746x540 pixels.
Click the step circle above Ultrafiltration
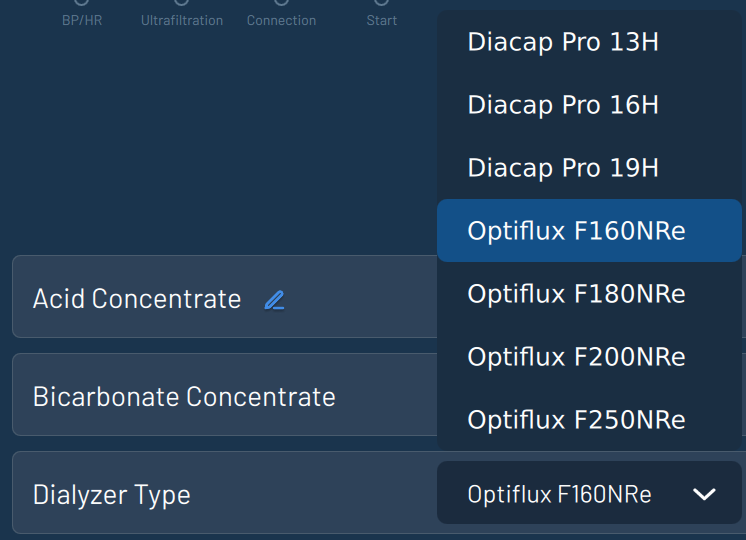(x=182, y=2)
